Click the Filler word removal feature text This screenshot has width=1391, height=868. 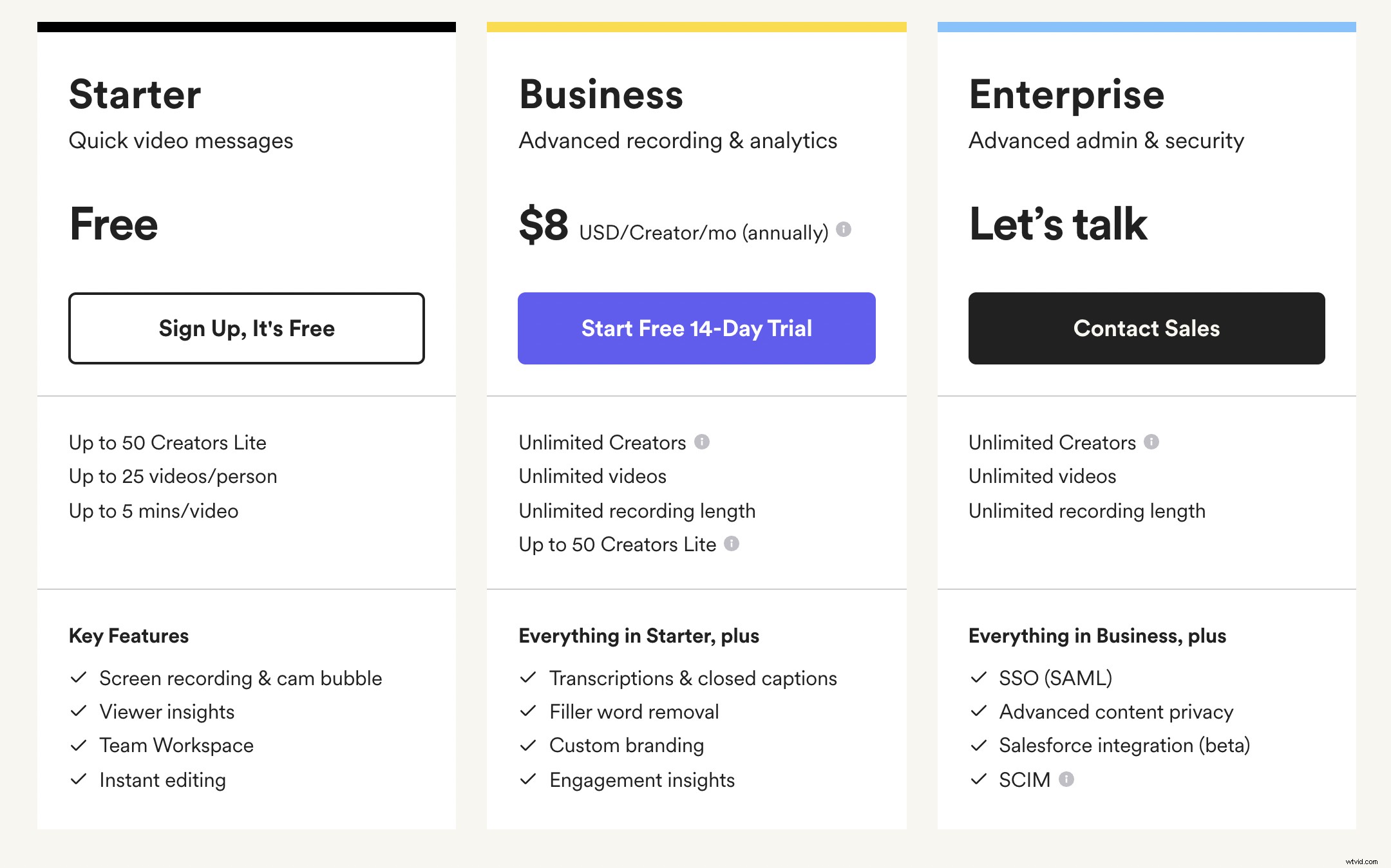tap(634, 712)
